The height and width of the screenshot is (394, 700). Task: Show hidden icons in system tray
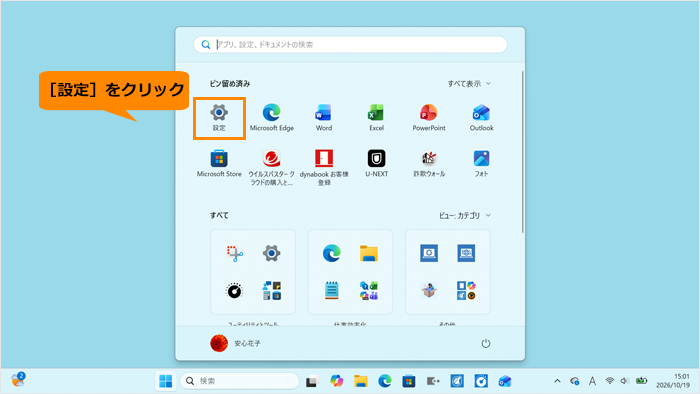(x=557, y=381)
